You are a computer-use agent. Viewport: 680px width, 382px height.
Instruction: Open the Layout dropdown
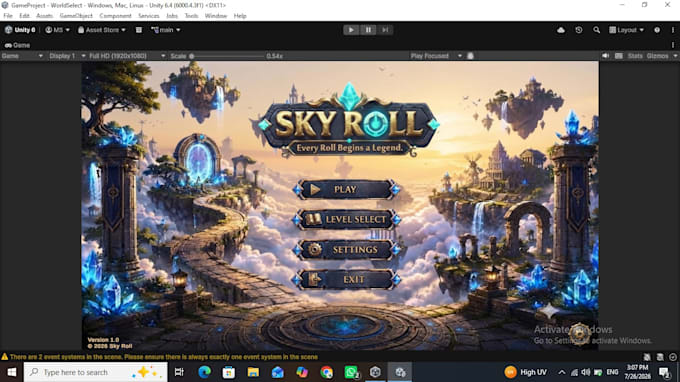pyautogui.click(x=626, y=30)
